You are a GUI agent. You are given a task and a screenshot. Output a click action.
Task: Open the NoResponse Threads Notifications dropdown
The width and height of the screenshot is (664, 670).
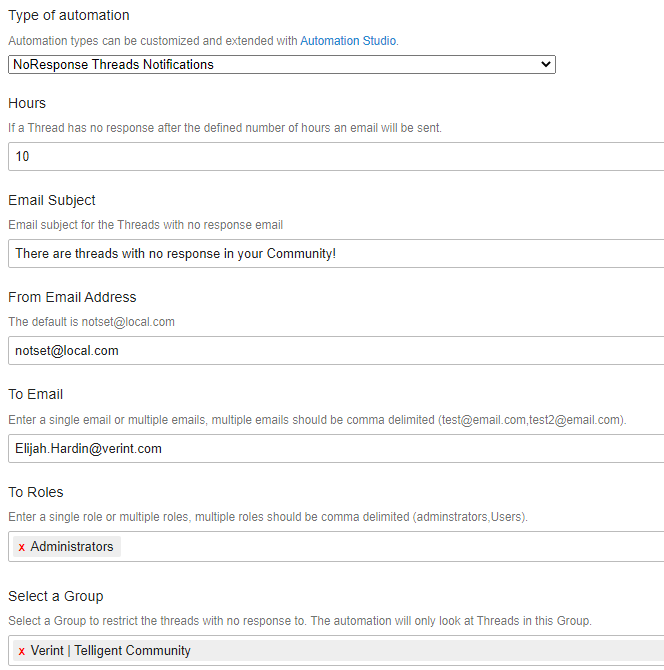(x=282, y=65)
